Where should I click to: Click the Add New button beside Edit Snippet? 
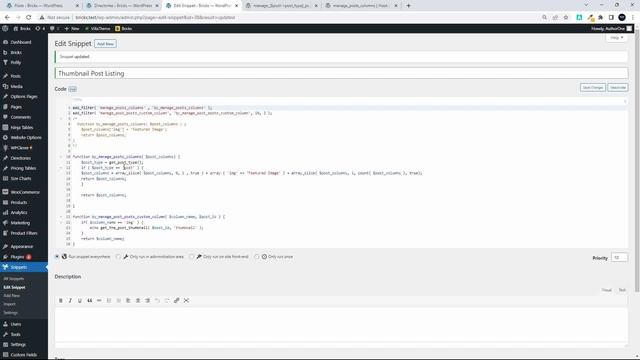[x=105, y=44]
